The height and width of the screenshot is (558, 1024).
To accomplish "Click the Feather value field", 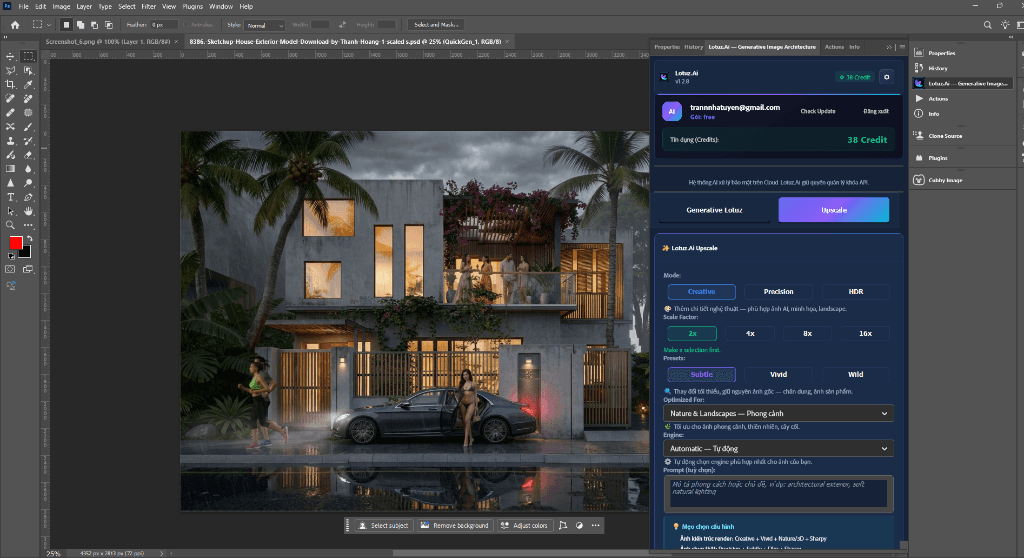I will click(x=163, y=25).
